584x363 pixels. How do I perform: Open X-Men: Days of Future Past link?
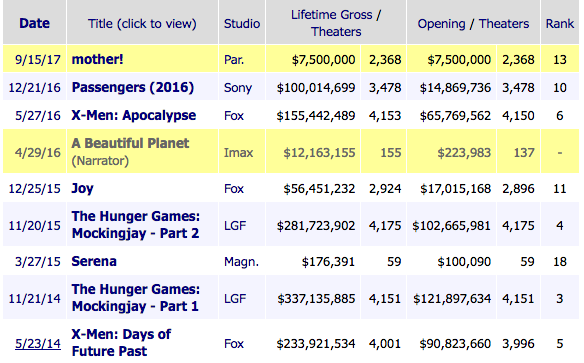pyautogui.click(x=121, y=343)
